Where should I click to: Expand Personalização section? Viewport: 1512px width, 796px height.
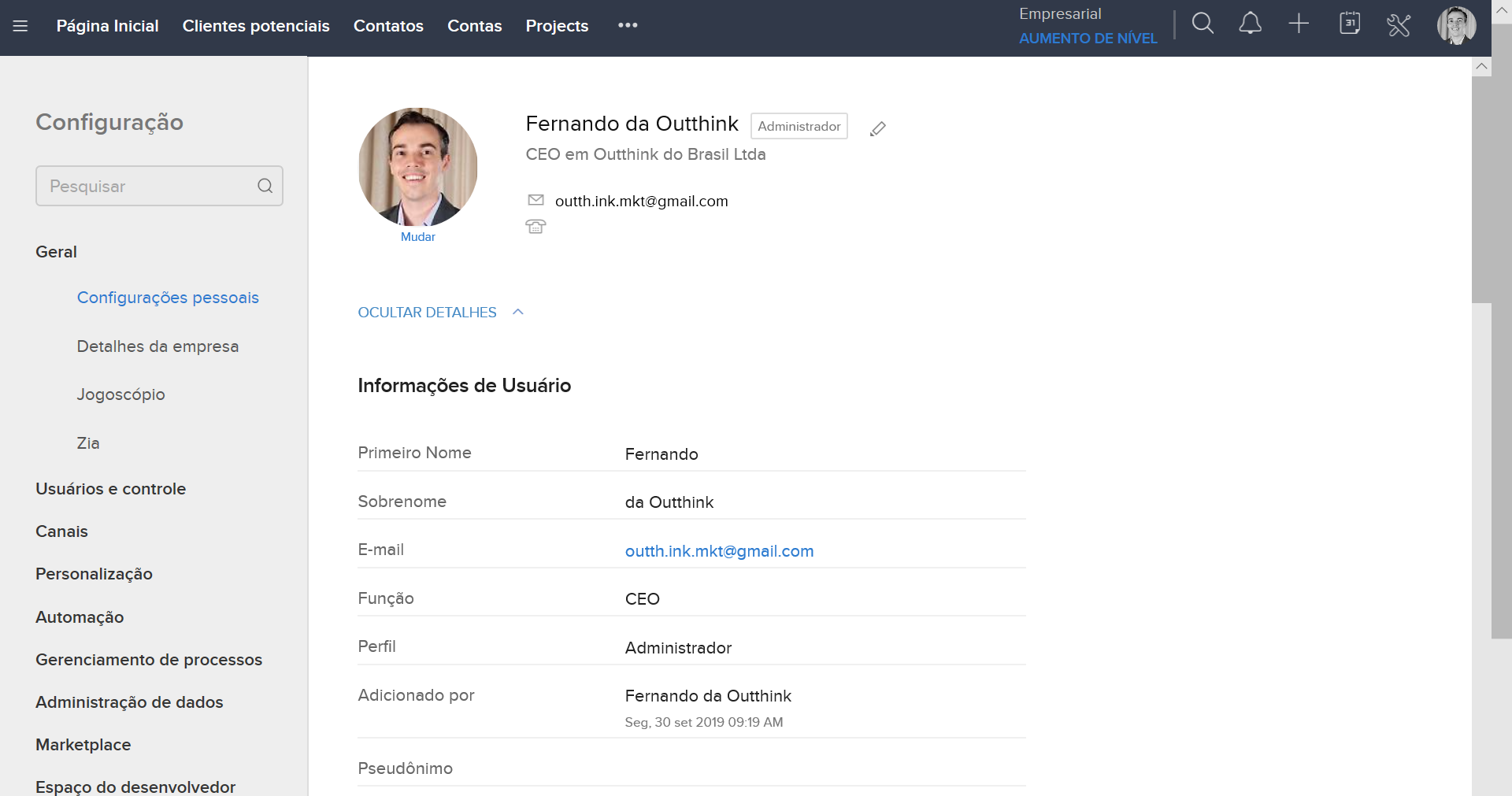(x=94, y=574)
